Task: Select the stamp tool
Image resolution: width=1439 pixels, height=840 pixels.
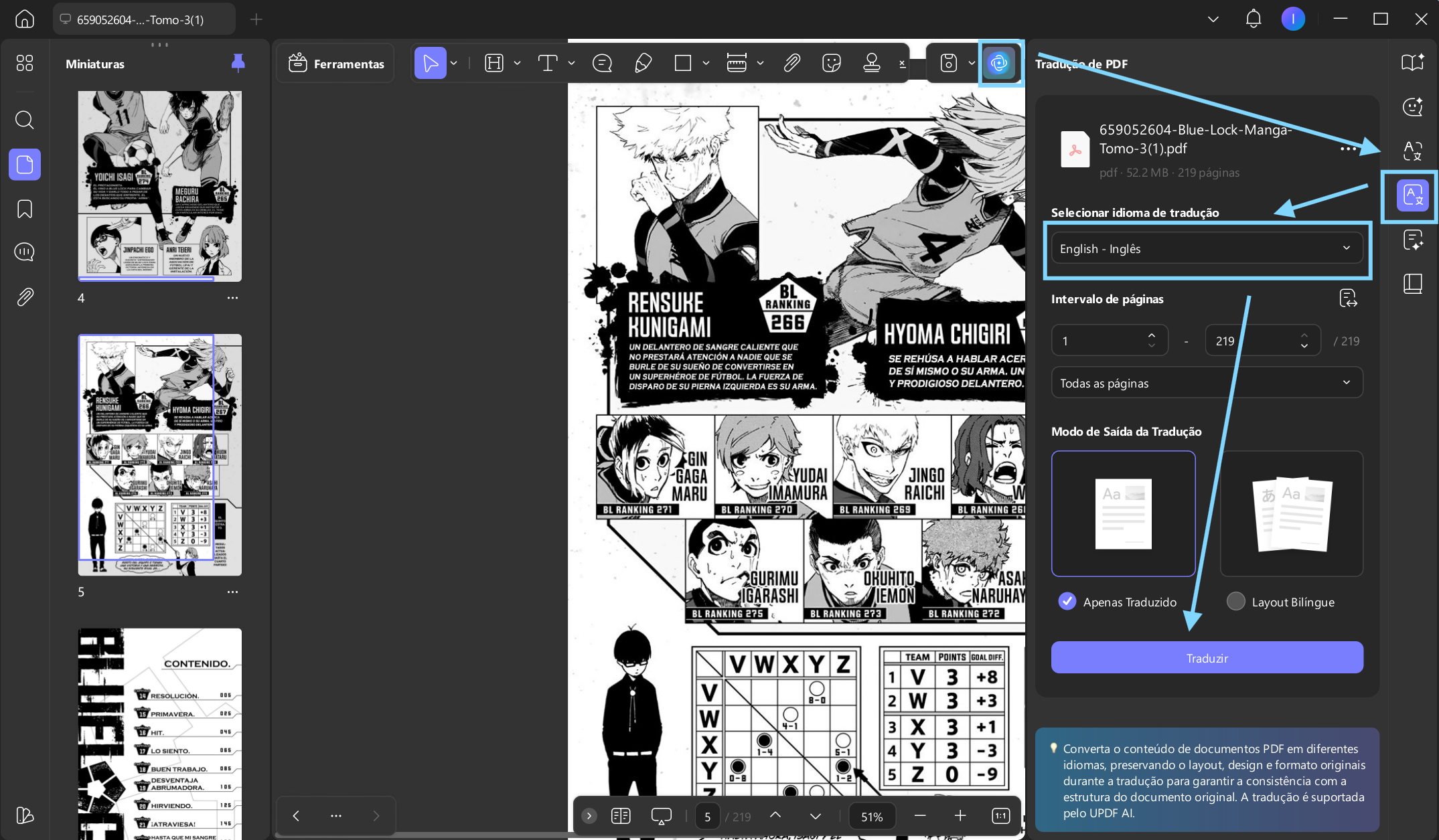Action: (x=872, y=64)
